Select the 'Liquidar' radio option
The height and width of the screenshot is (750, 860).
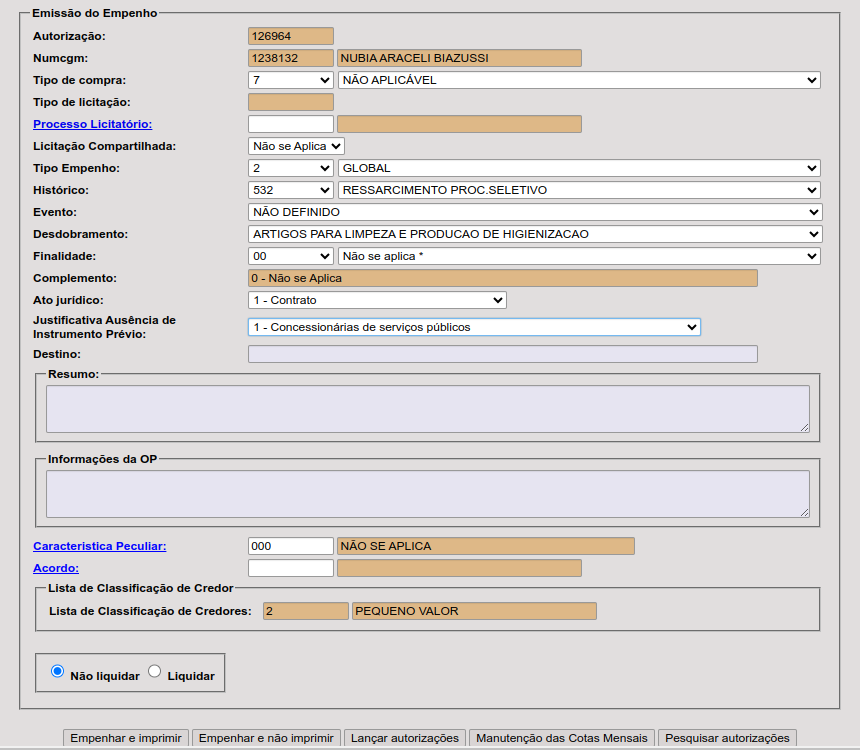[x=154, y=671]
